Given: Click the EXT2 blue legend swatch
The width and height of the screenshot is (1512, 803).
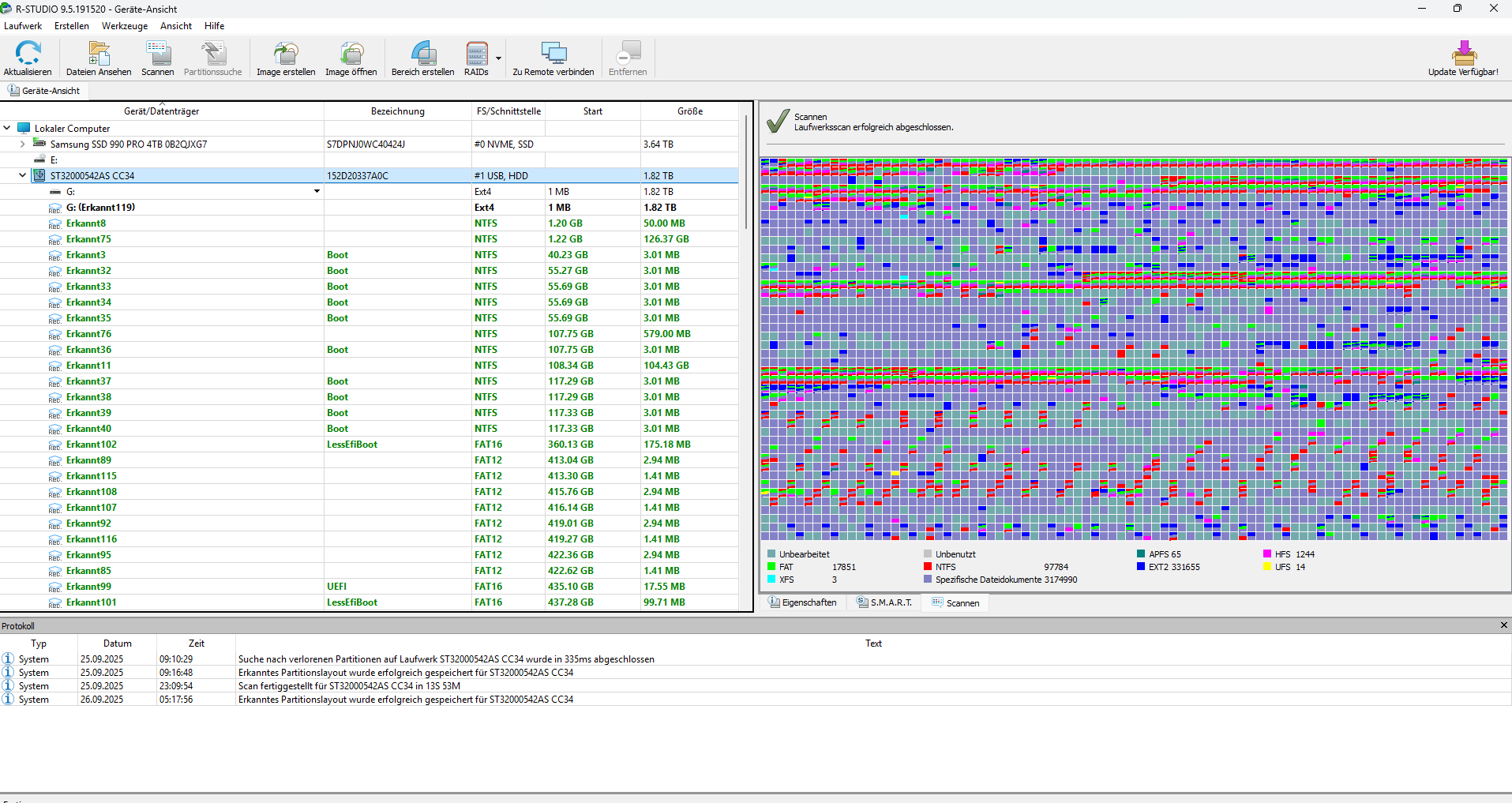Looking at the screenshot, I should [1141, 567].
